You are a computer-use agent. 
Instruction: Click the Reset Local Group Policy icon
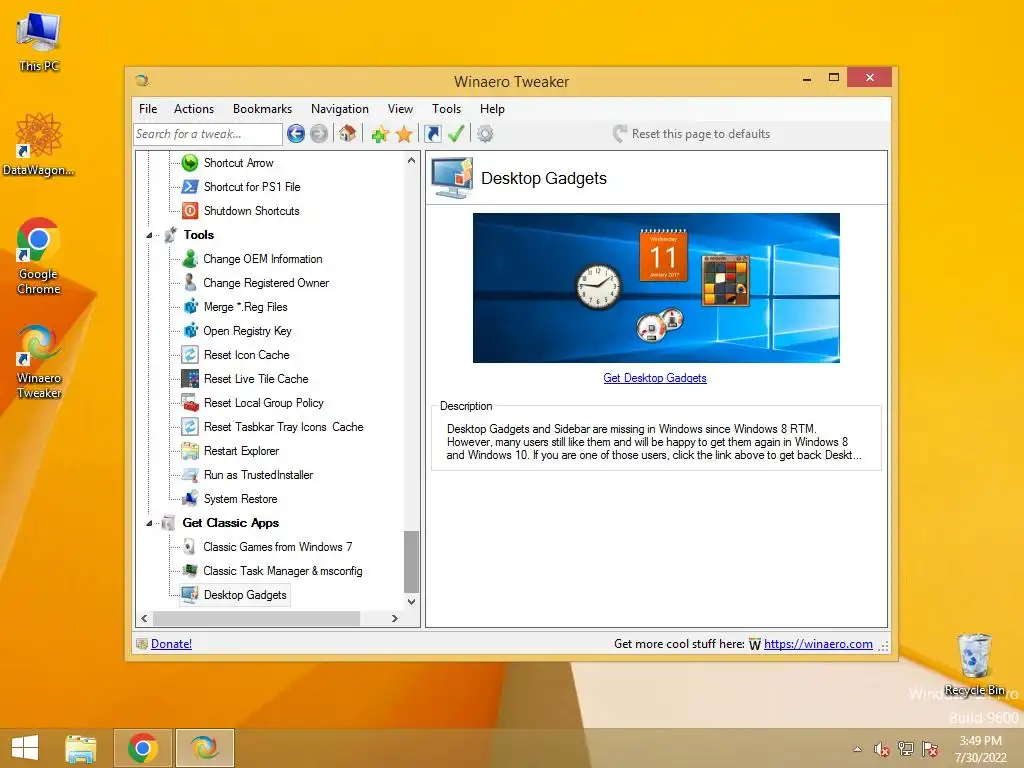pos(190,403)
